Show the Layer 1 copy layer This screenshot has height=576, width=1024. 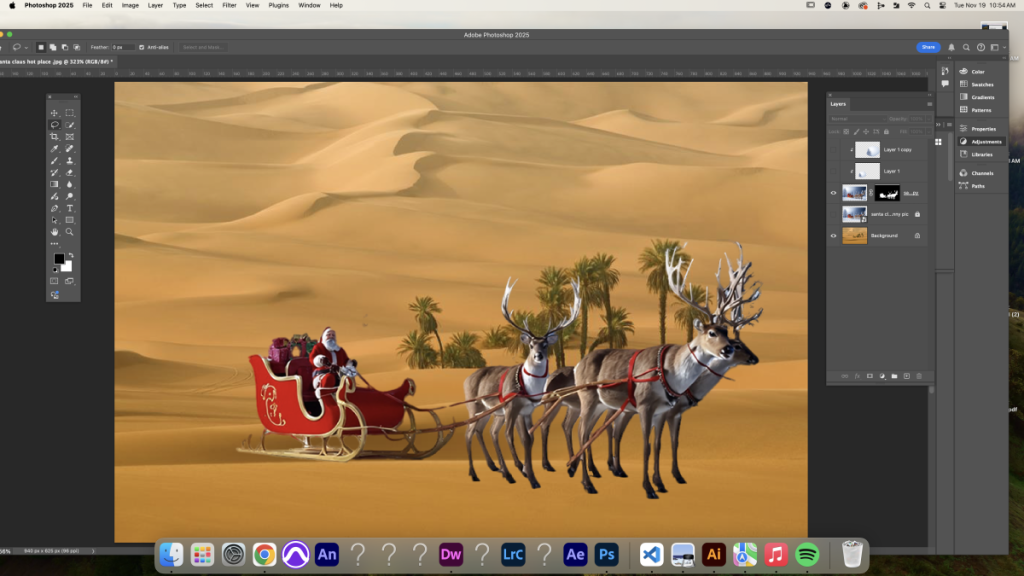tap(833, 150)
